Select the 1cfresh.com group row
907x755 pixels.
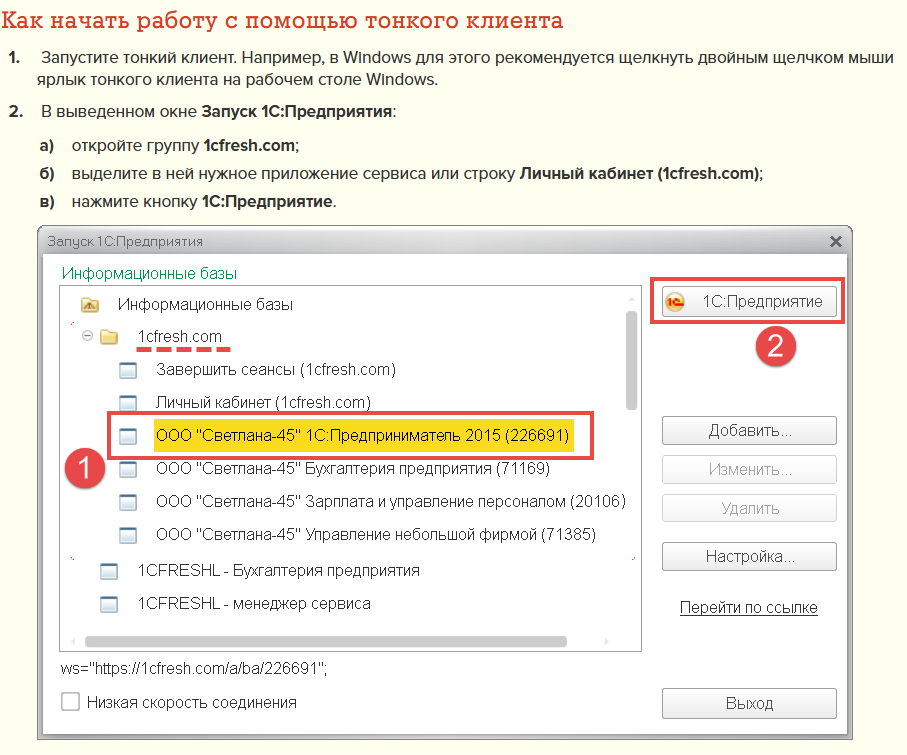(x=180, y=336)
